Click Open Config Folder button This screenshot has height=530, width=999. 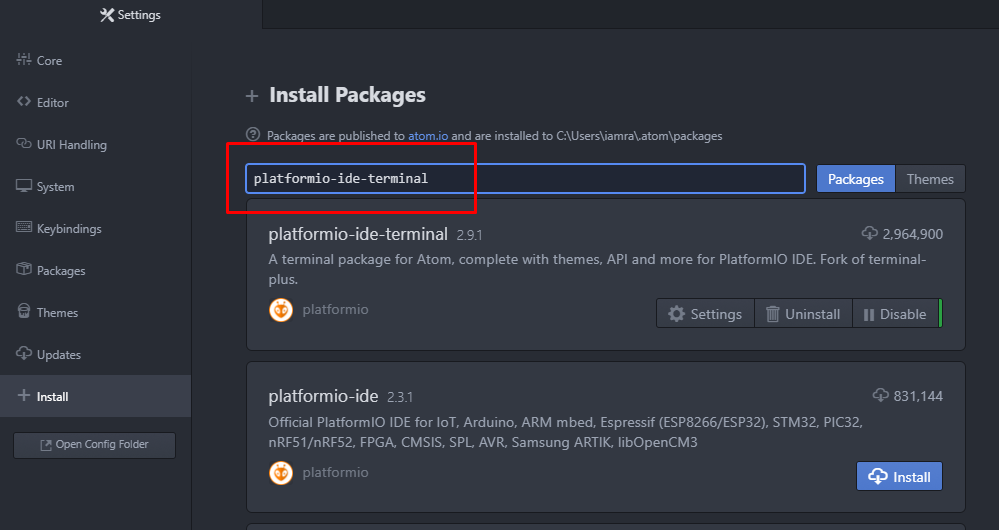click(94, 445)
